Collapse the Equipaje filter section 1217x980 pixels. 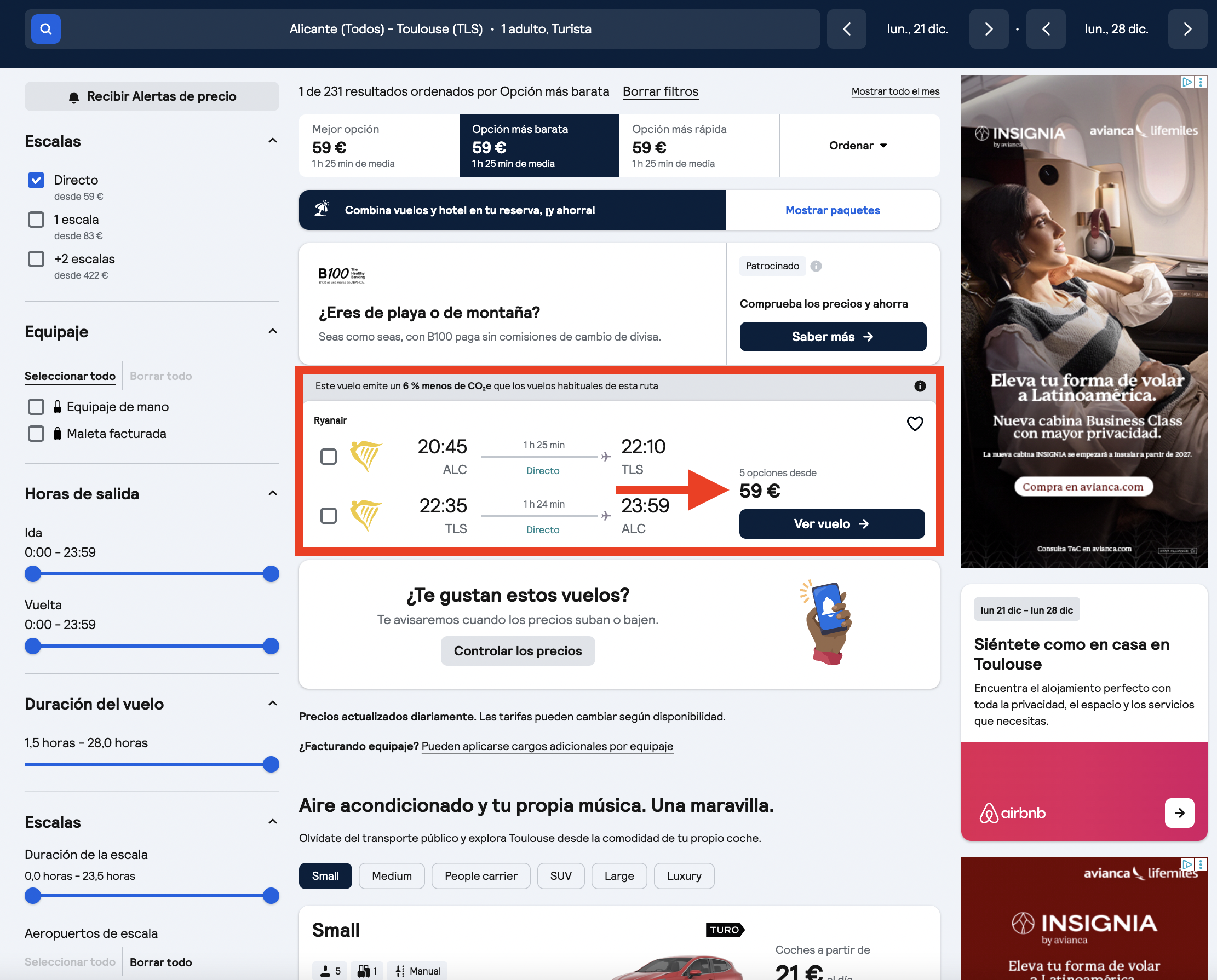point(273,331)
